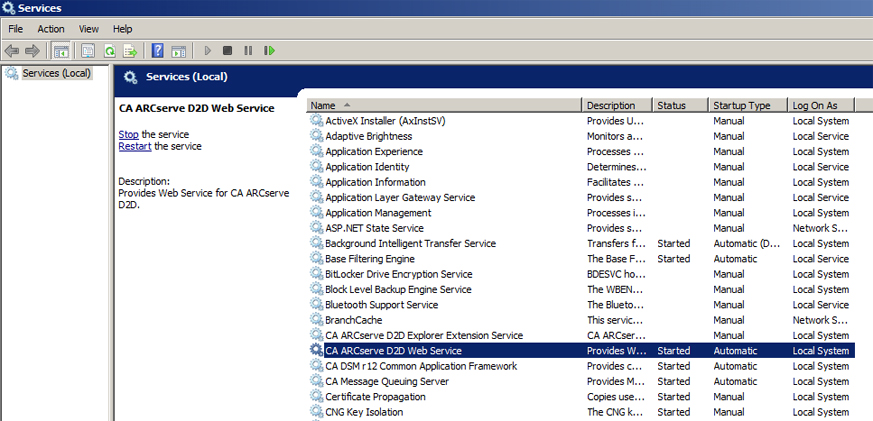Click the Stop Service square icon
This screenshot has width=873, height=421.
coord(227,51)
